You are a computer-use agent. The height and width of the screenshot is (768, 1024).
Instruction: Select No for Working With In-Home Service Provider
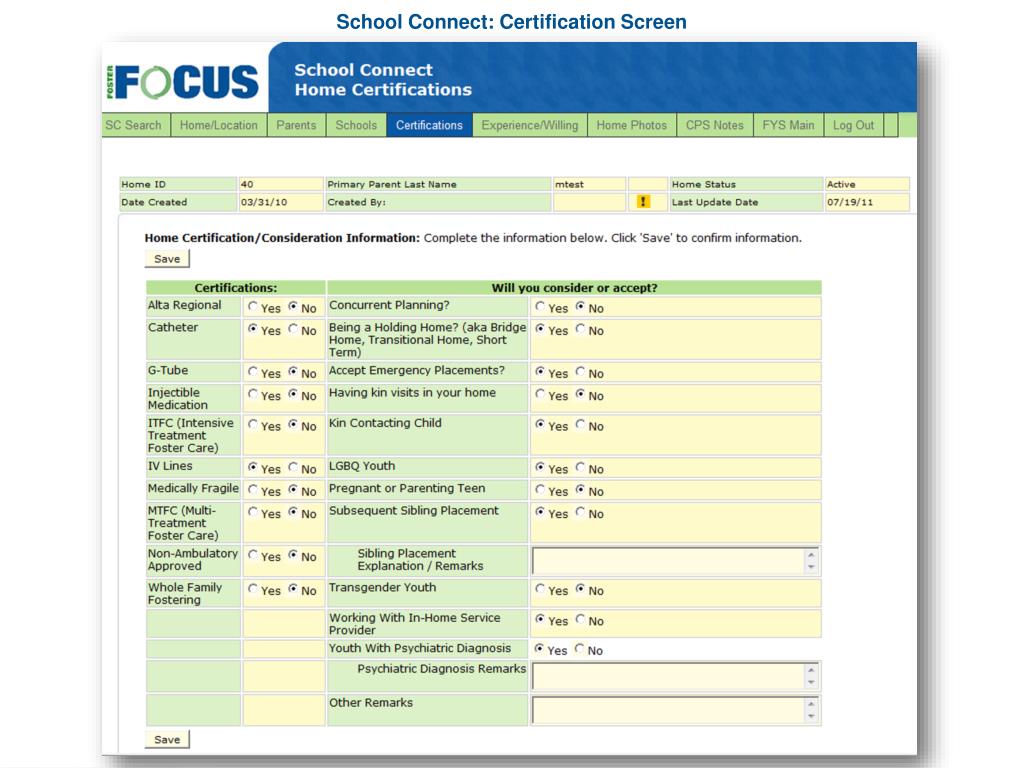(581, 618)
